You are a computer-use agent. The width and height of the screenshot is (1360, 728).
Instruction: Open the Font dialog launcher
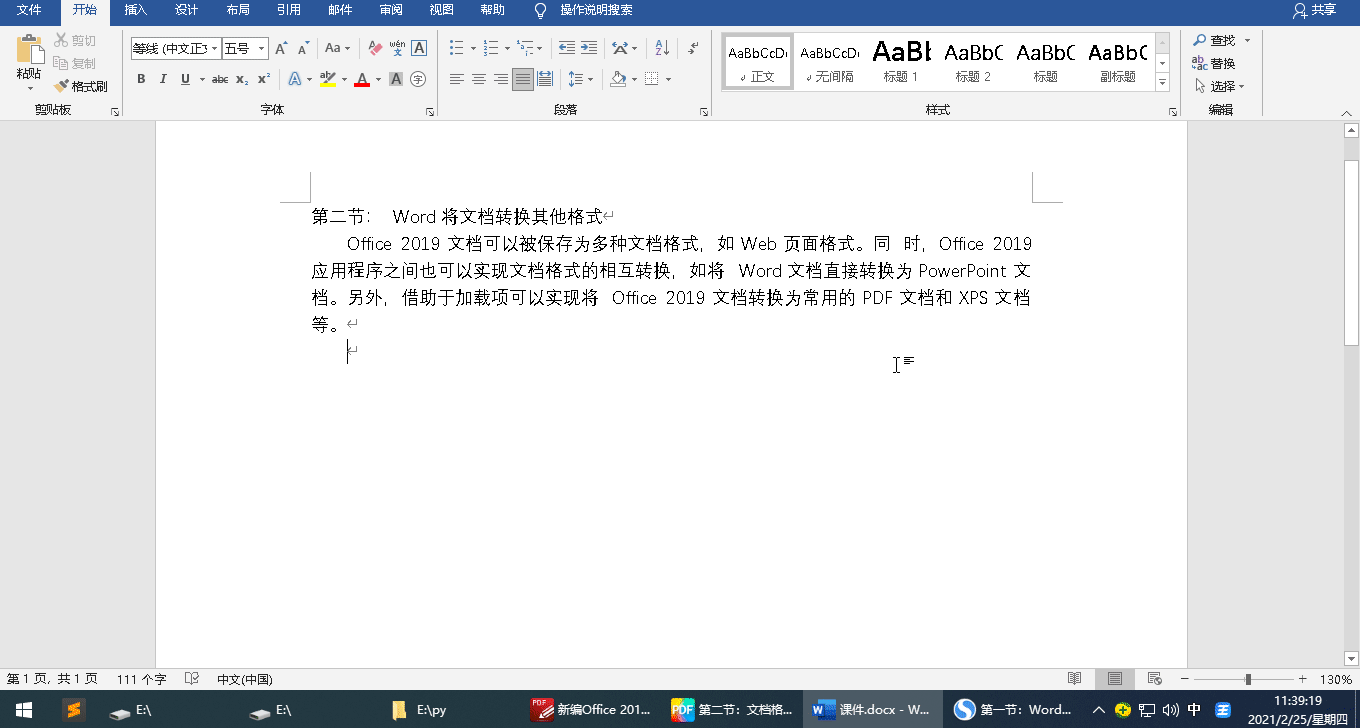point(430,112)
